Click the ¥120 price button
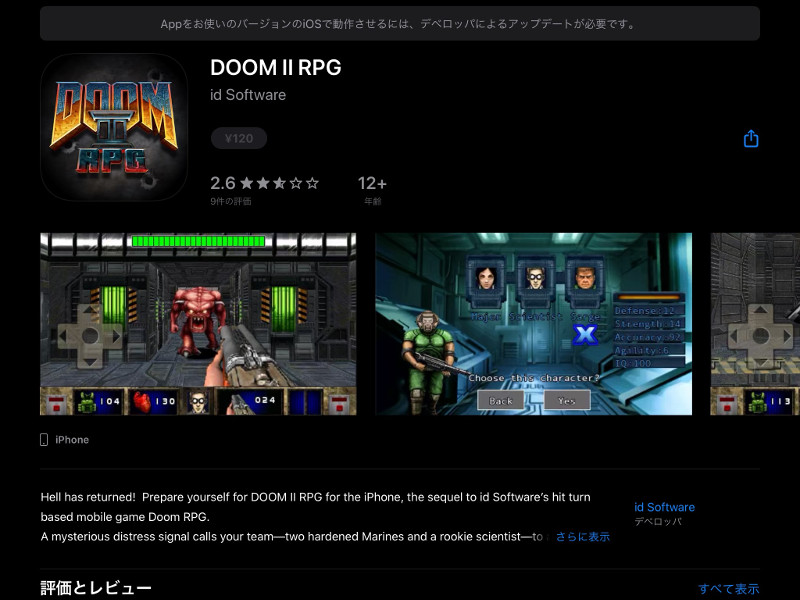Screen dimensions: 800x600 point(239,138)
